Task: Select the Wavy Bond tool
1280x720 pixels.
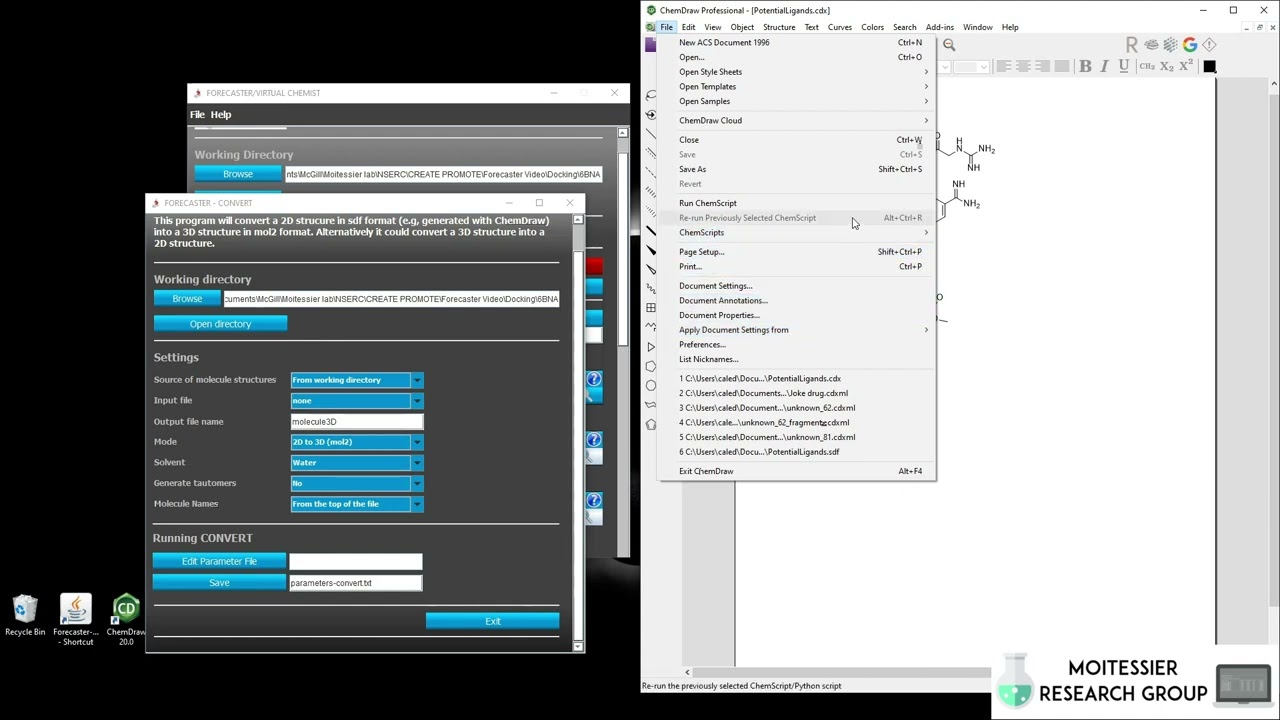Action: point(651,289)
